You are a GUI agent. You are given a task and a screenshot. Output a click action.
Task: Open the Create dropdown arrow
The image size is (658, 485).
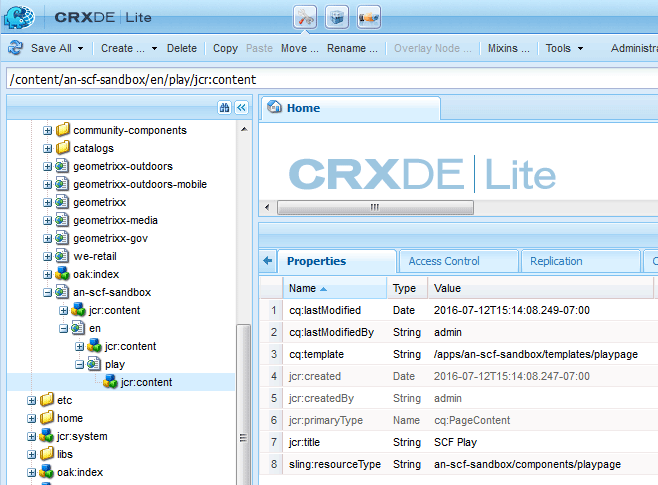pos(154,48)
